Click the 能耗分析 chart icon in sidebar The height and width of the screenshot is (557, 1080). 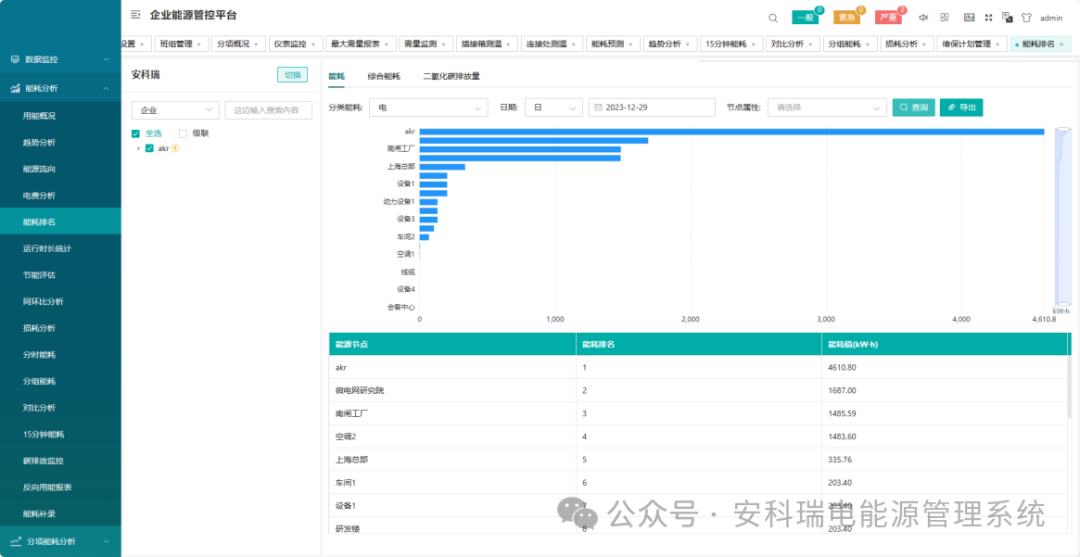(14, 88)
